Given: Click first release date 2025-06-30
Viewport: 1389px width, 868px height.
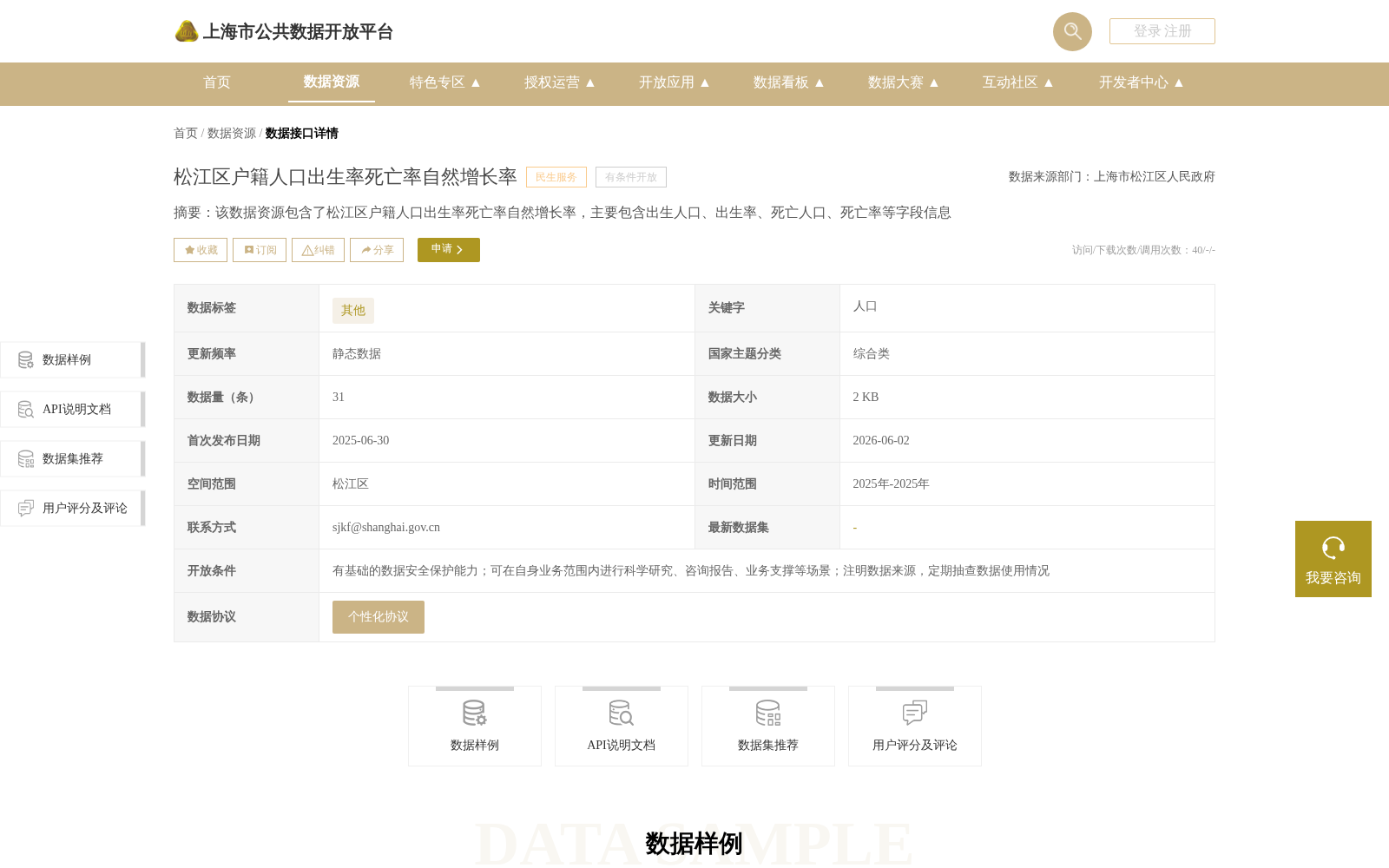Looking at the screenshot, I should coord(361,441).
